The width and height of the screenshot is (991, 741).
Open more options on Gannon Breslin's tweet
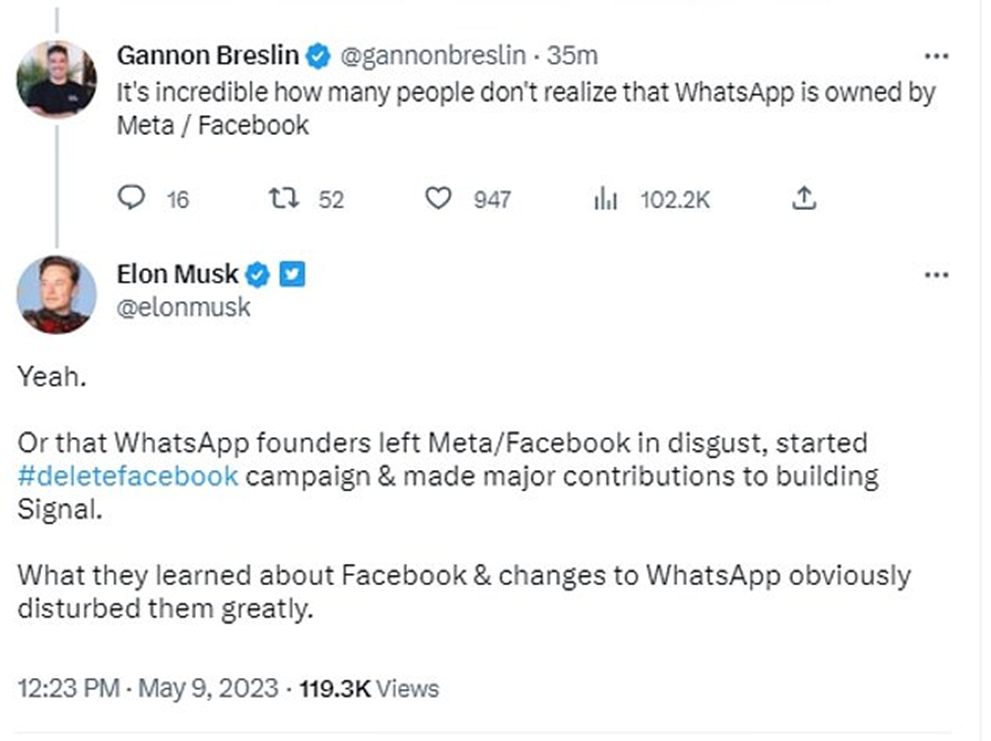coord(936,56)
